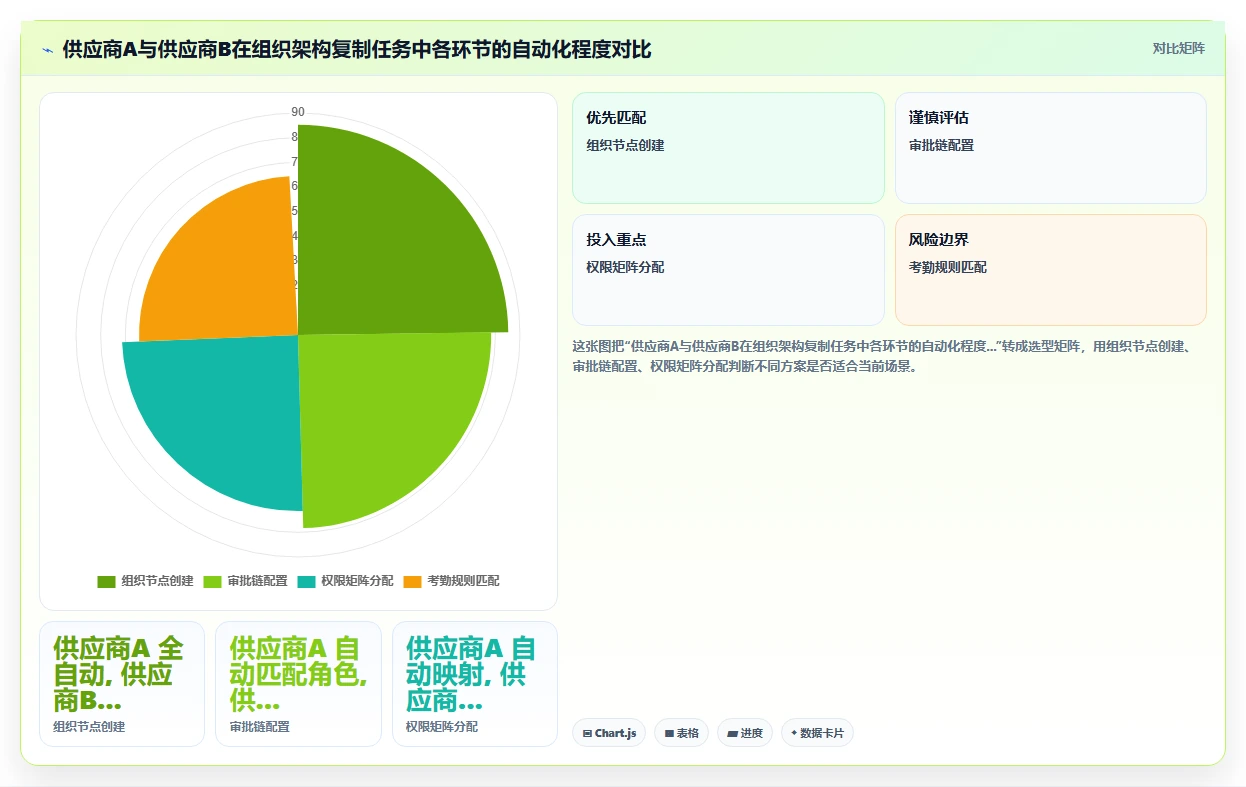Click the 数据卡片 tag
The height and width of the screenshot is (787, 1246).
[817, 733]
